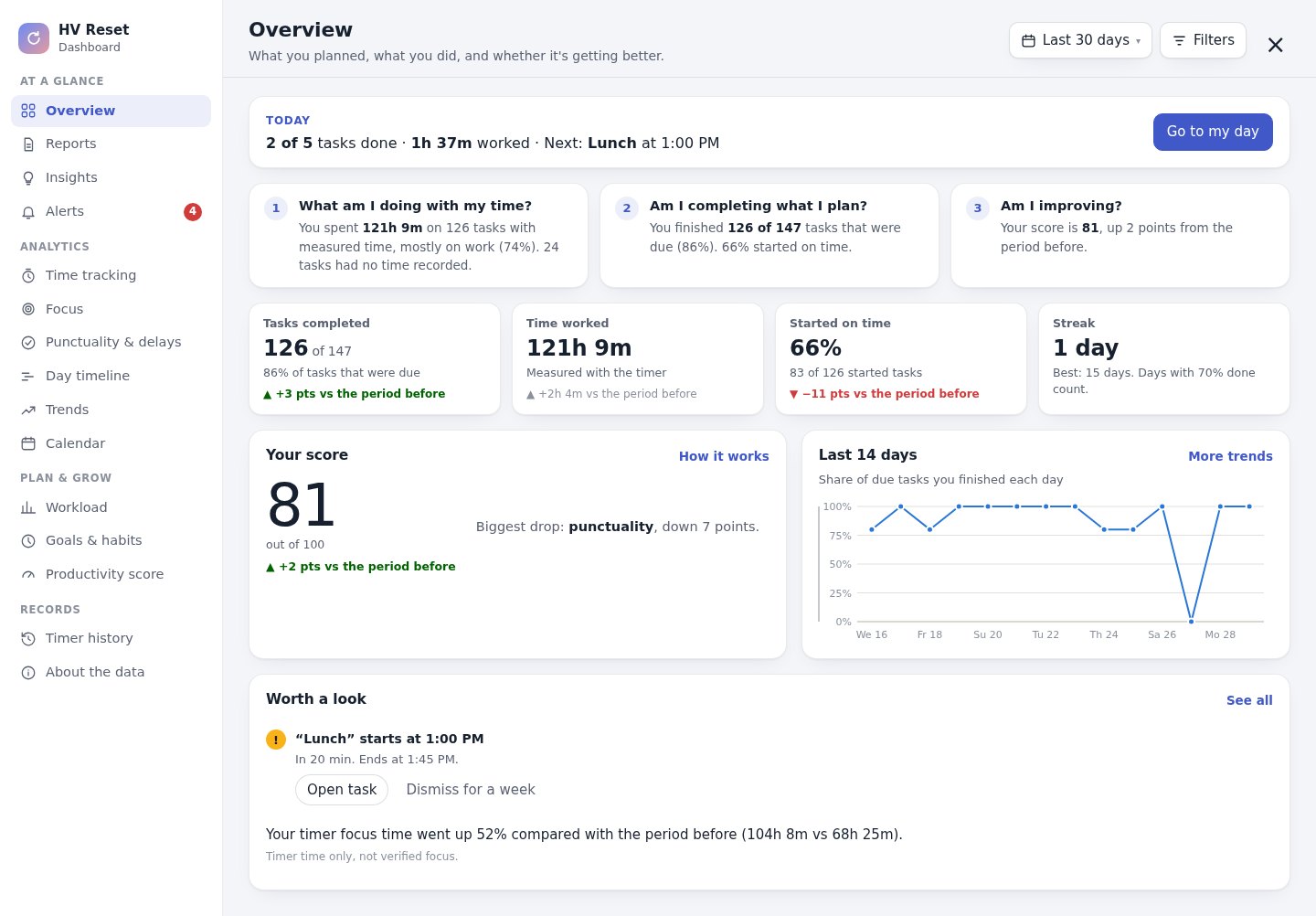Viewport: 1316px width, 916px height.
Task: Open Punctuality & delays page
Action: point(111,343)
